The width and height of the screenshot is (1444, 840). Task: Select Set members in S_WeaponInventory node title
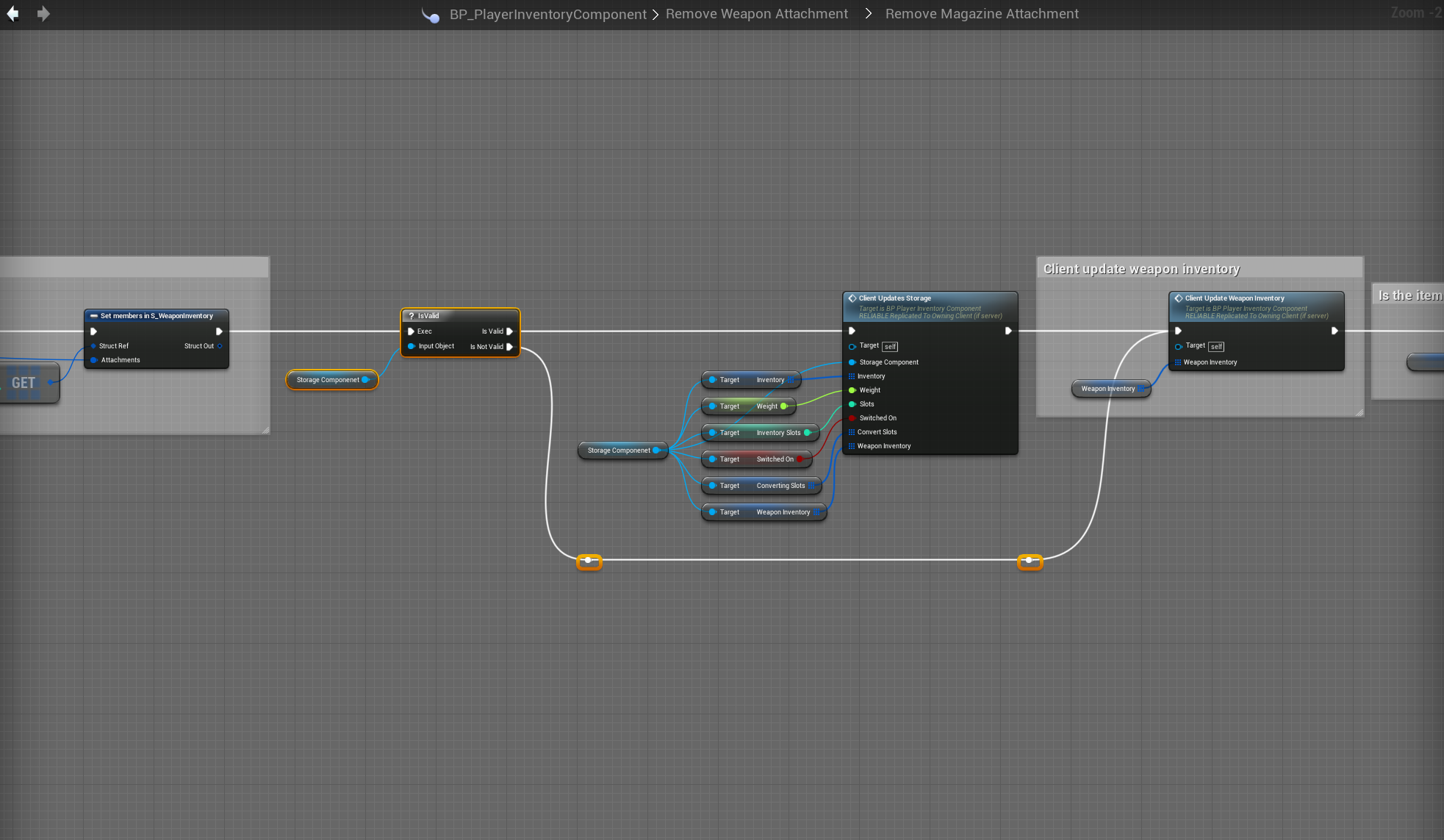pos(157,316)
